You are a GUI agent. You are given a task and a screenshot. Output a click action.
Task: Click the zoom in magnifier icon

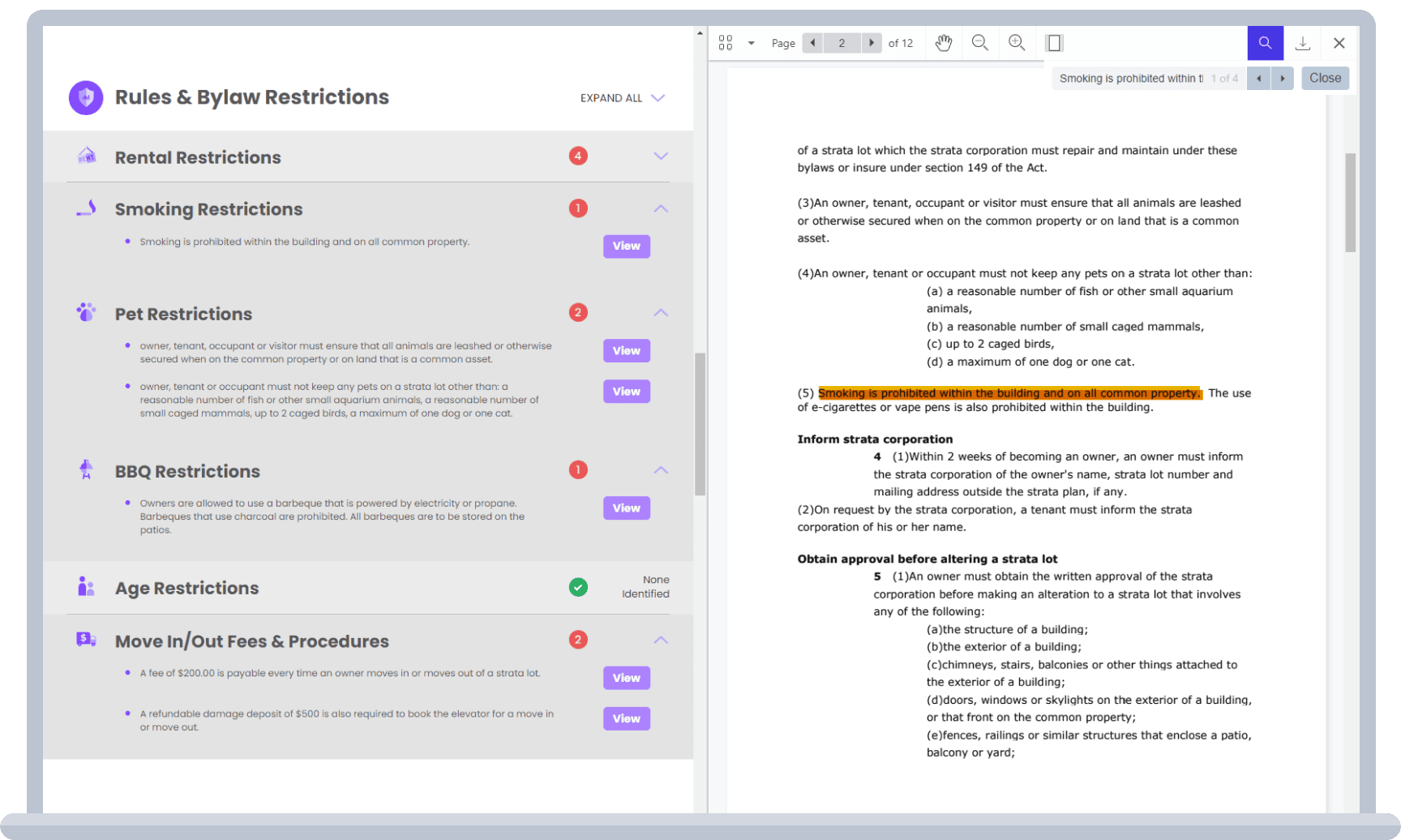1017,43
